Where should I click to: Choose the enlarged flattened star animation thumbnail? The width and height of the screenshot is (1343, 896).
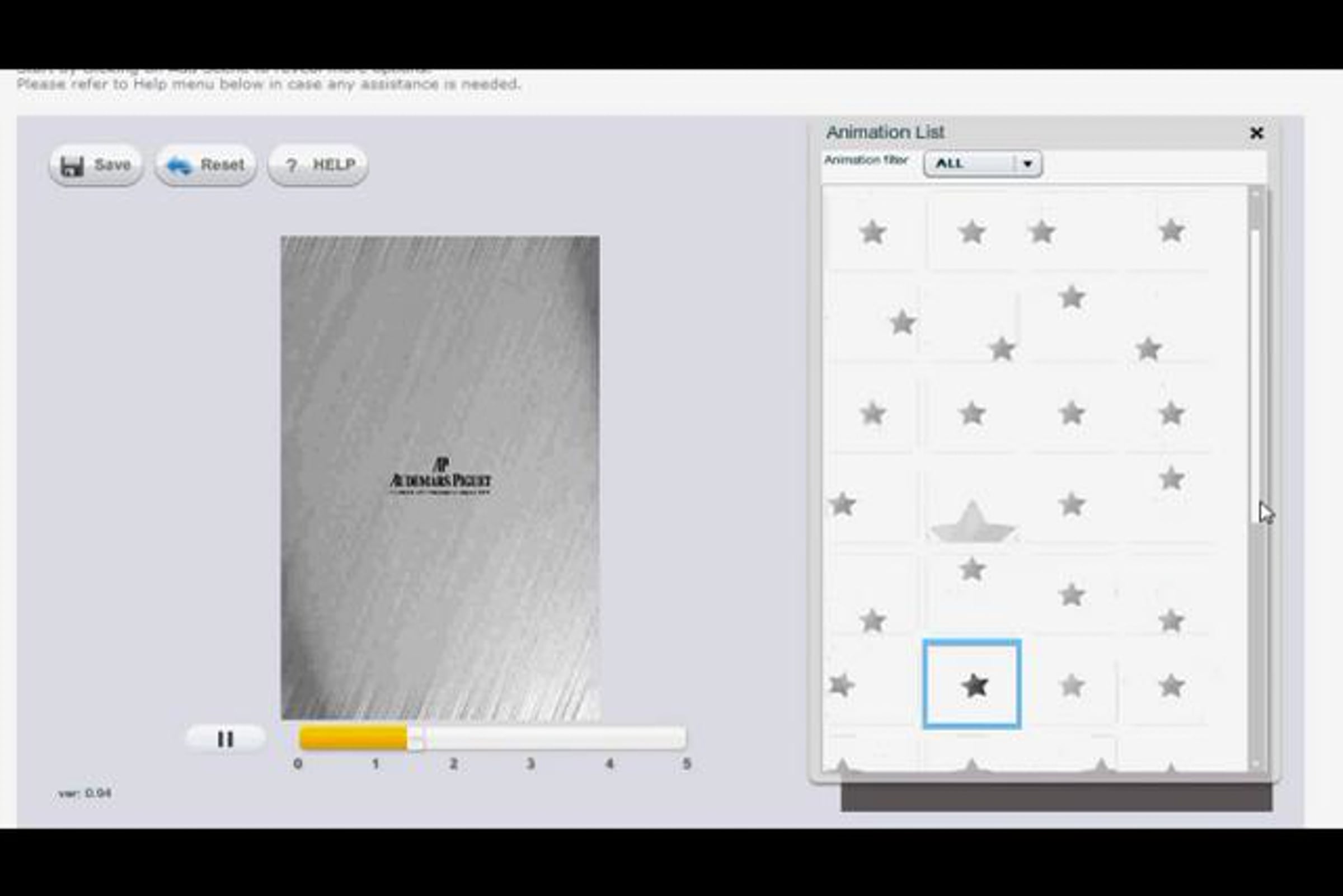click(x=972, y=521)
